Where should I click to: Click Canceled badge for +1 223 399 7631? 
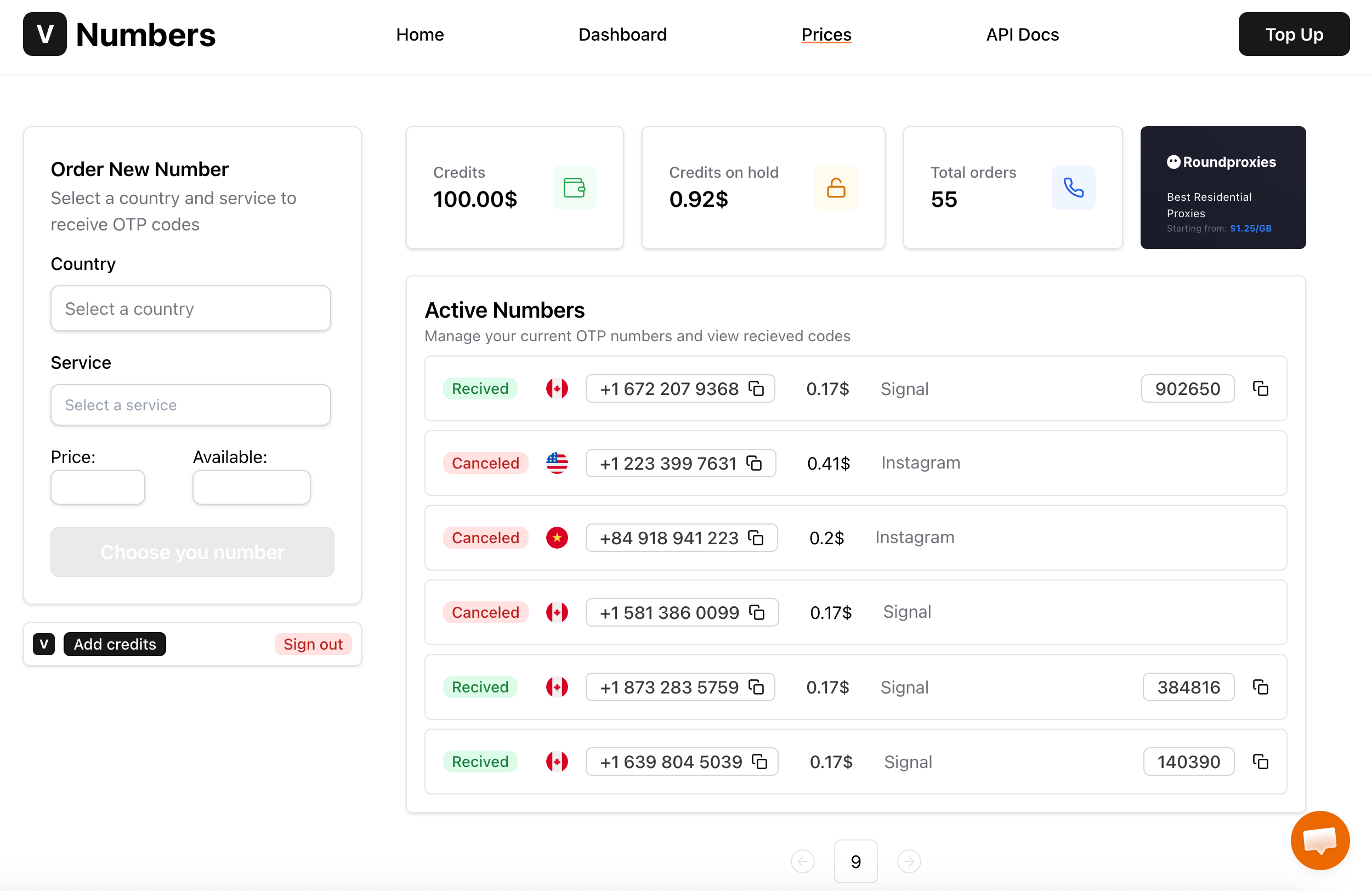click(x=485, y=463)
